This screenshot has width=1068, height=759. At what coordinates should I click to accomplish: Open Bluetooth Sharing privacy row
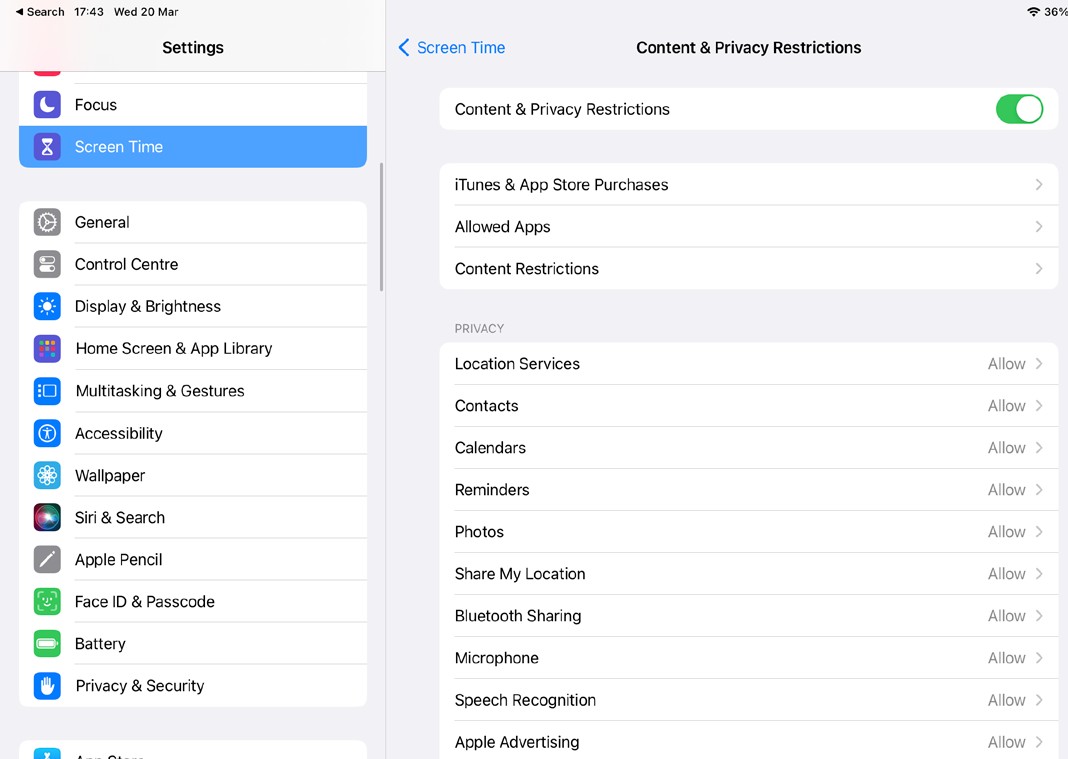[749, 616]
